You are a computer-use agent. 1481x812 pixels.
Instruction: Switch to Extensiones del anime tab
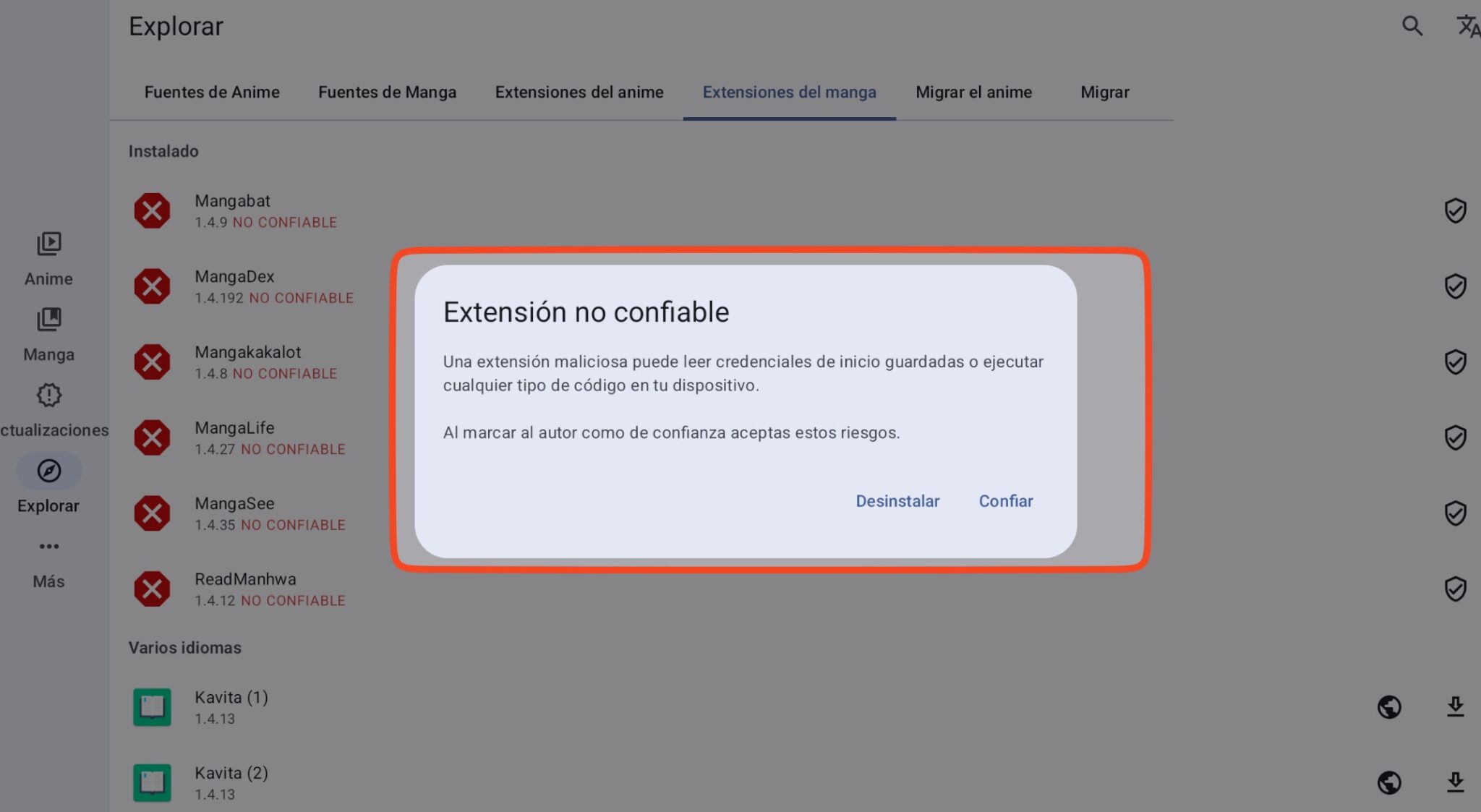(x=579, y=93)
